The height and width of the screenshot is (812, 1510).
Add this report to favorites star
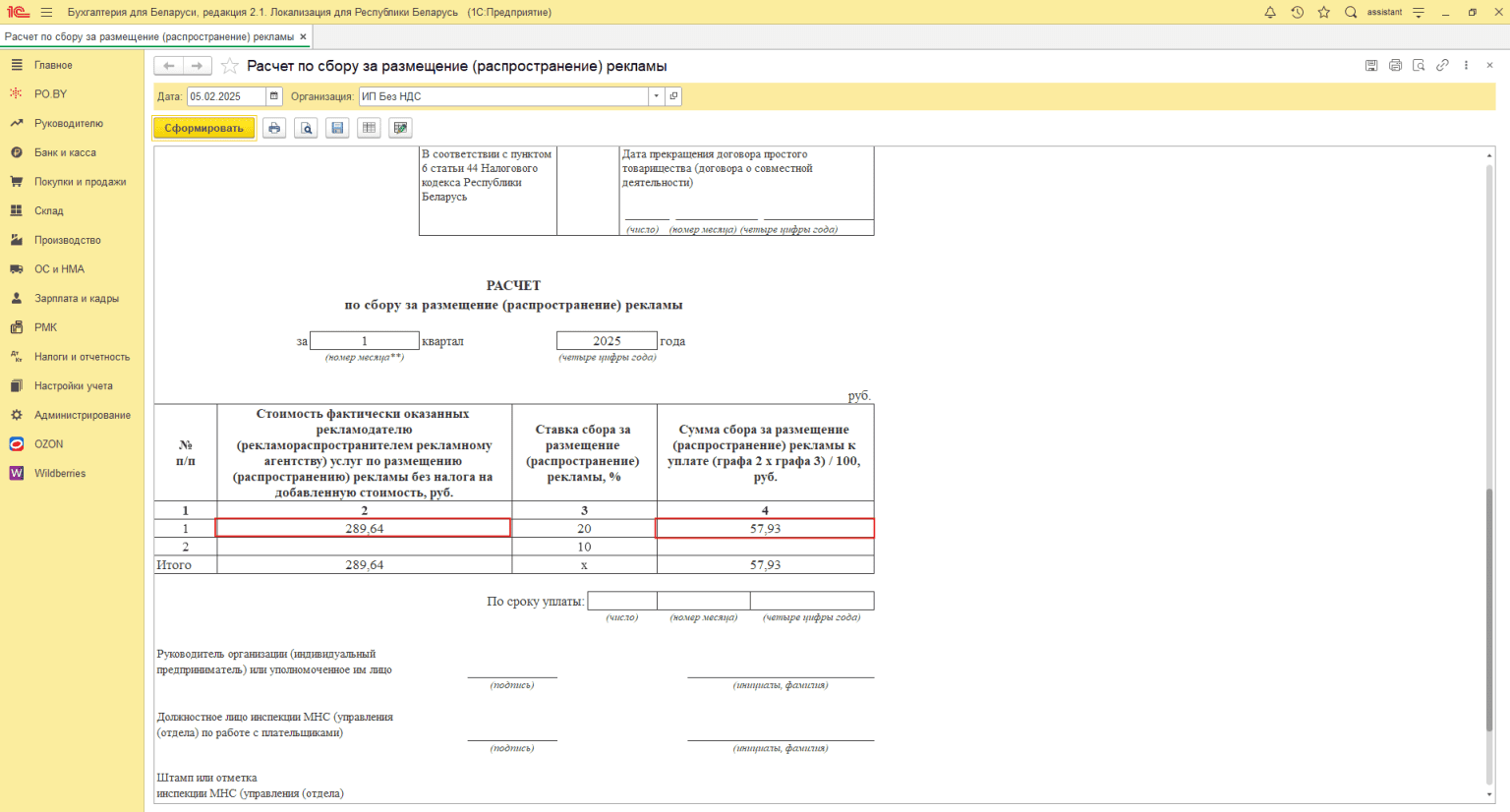coord(230,66)
